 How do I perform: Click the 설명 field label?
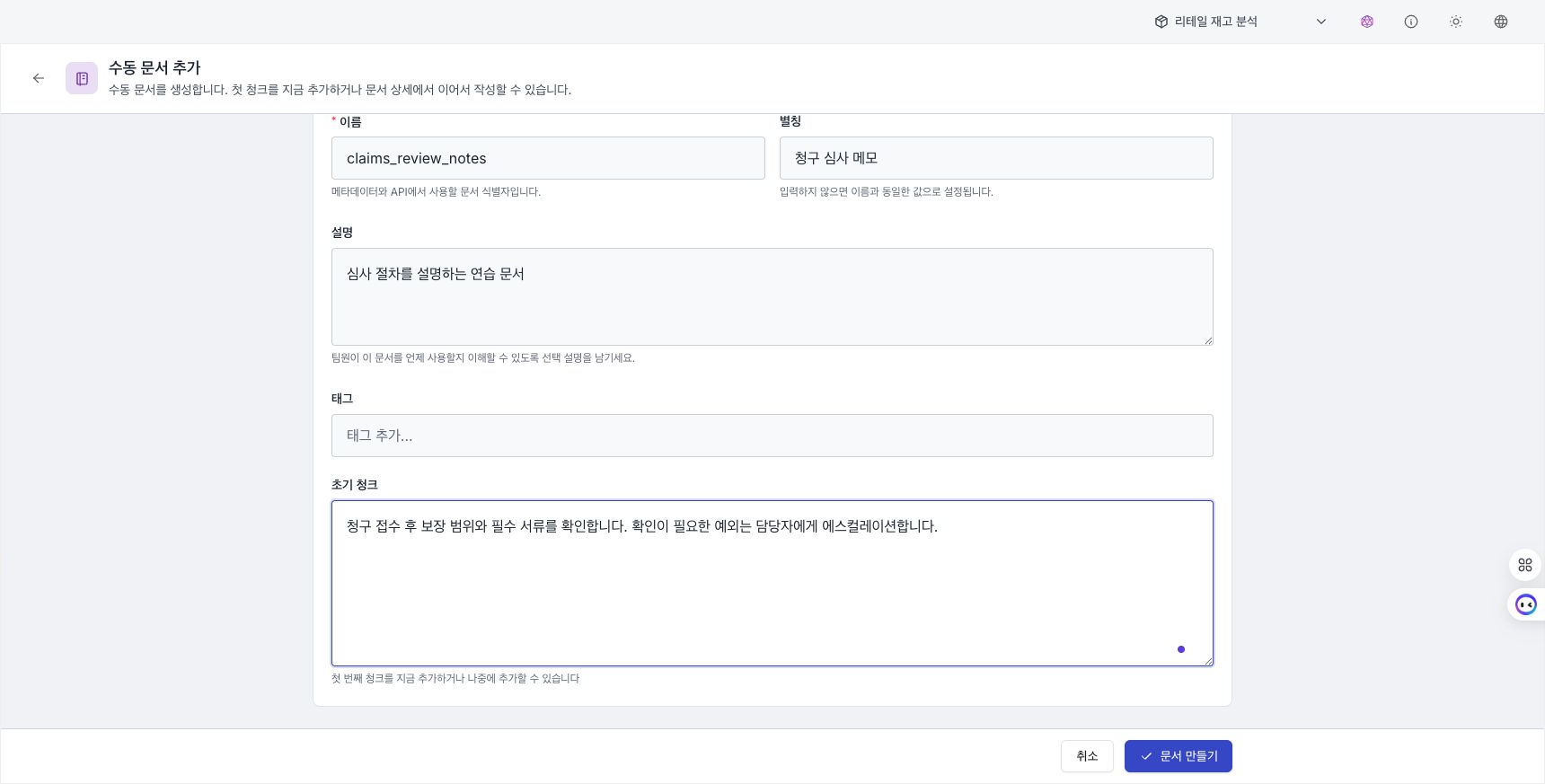pos(342,233)
